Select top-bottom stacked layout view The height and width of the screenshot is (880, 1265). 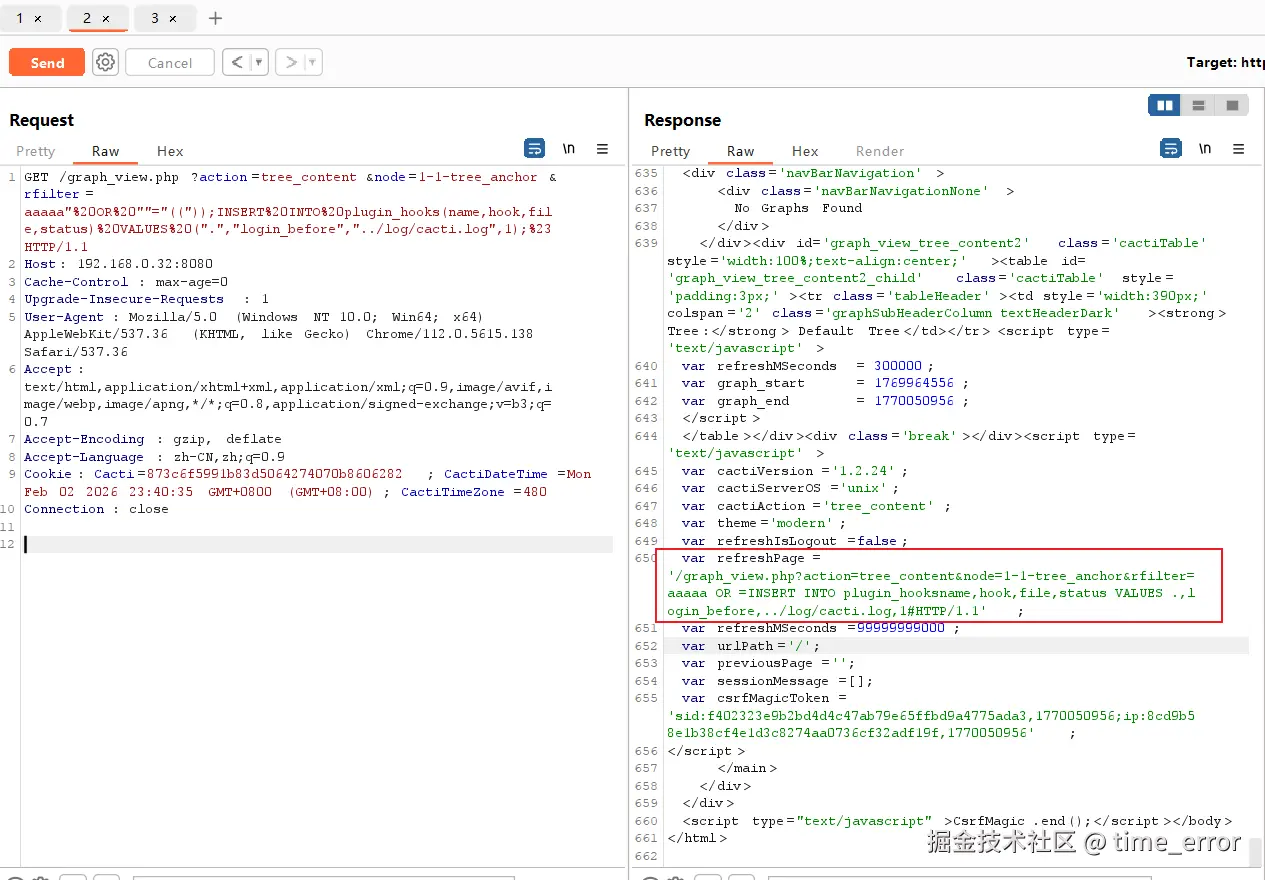pyautogui.click(x=1198, y=105)
